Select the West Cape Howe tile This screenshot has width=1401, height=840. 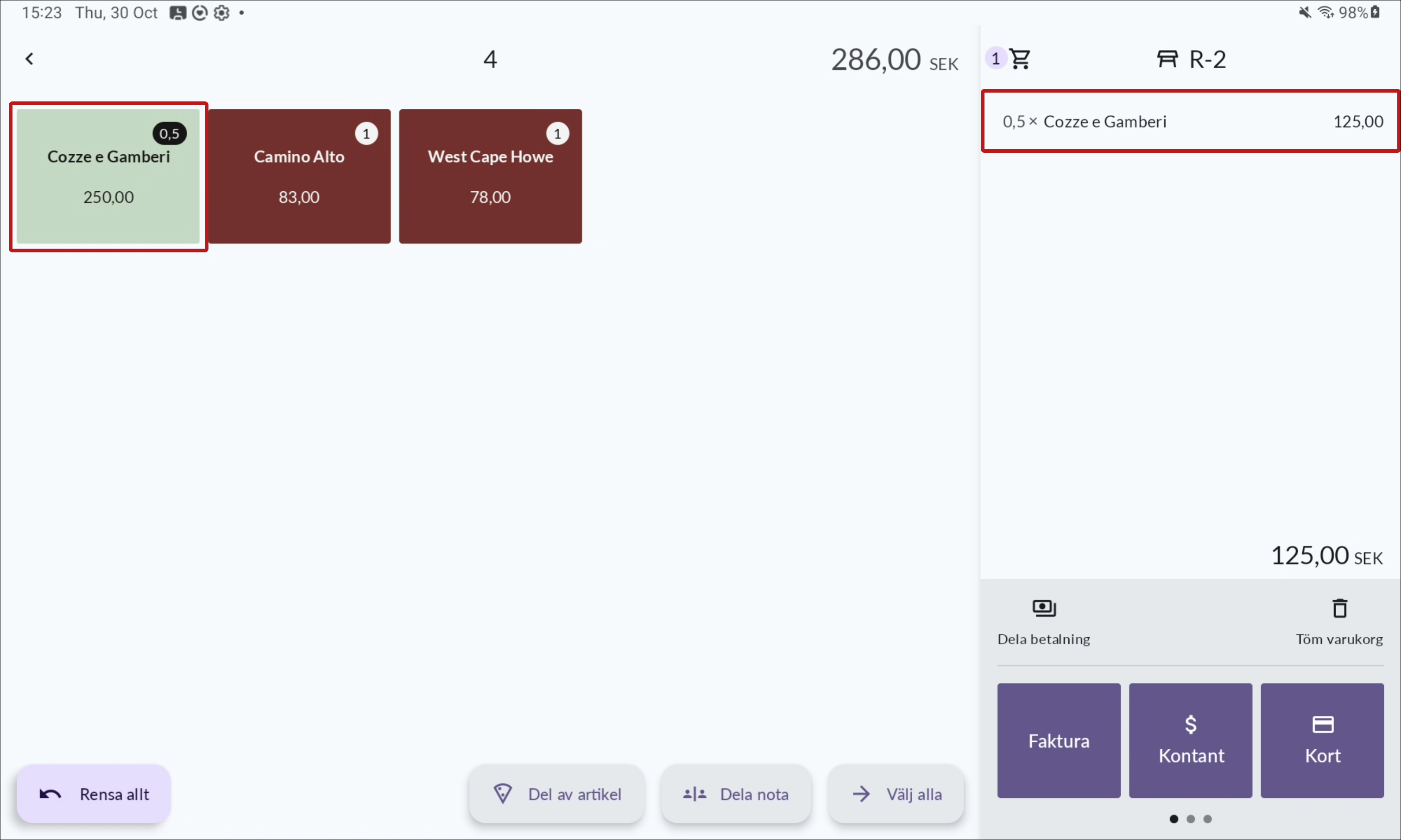(491, 176)
